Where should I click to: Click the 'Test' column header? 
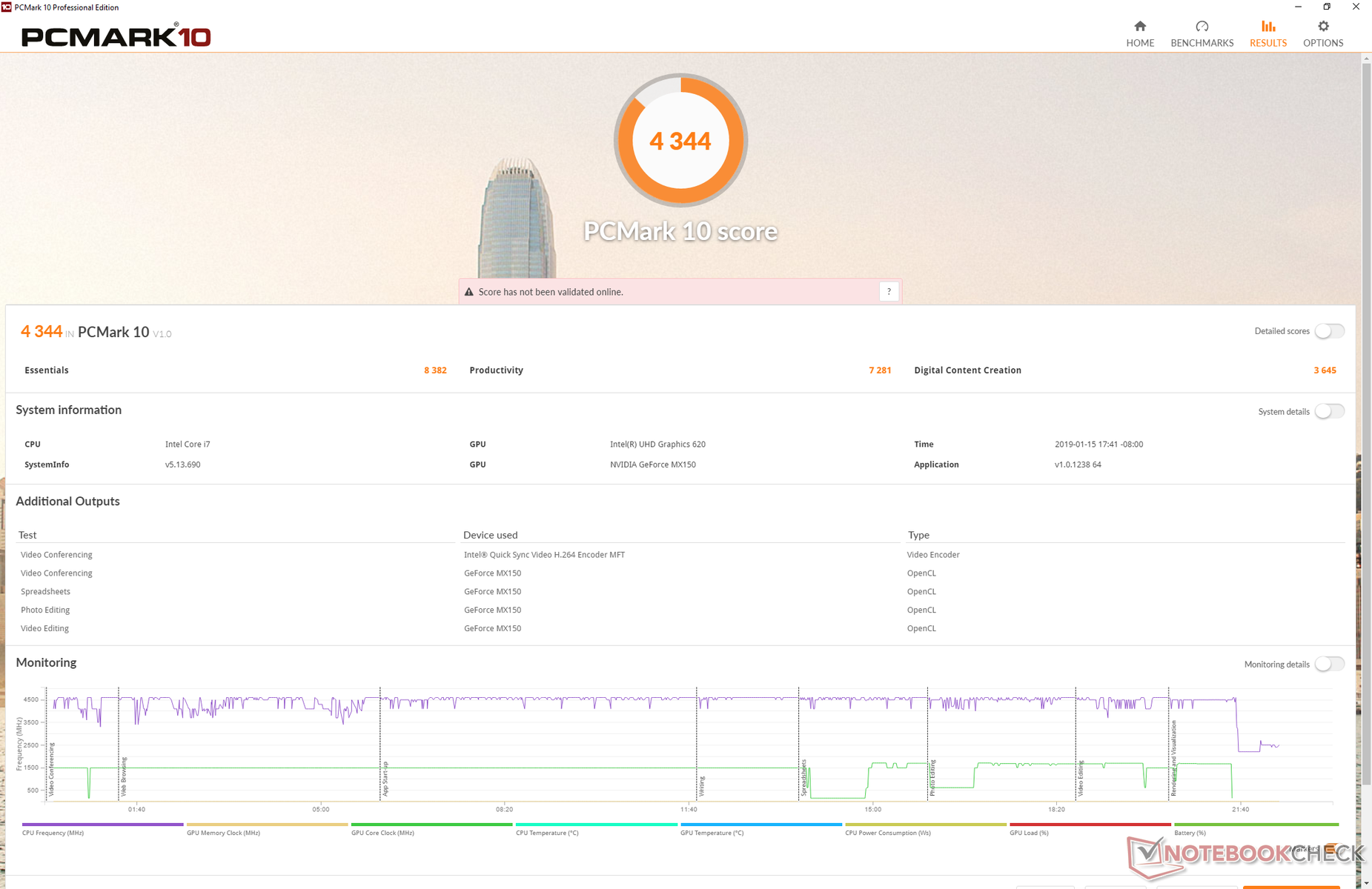click(x=27, y=535)
